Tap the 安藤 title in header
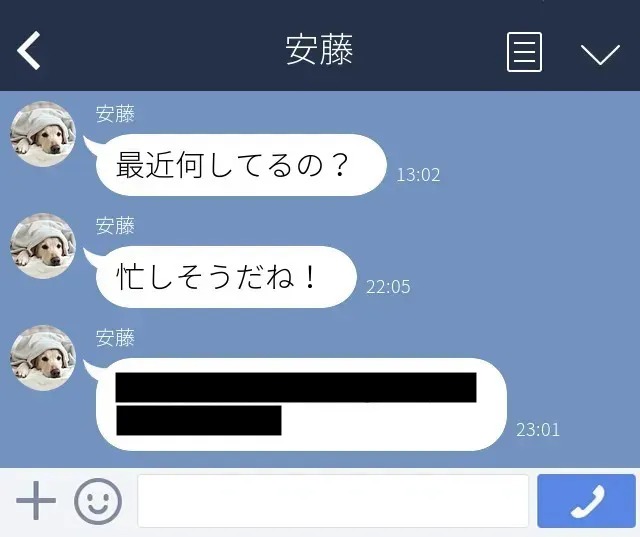The height and width of the screenshot is (537, 640). click(319, 50)
